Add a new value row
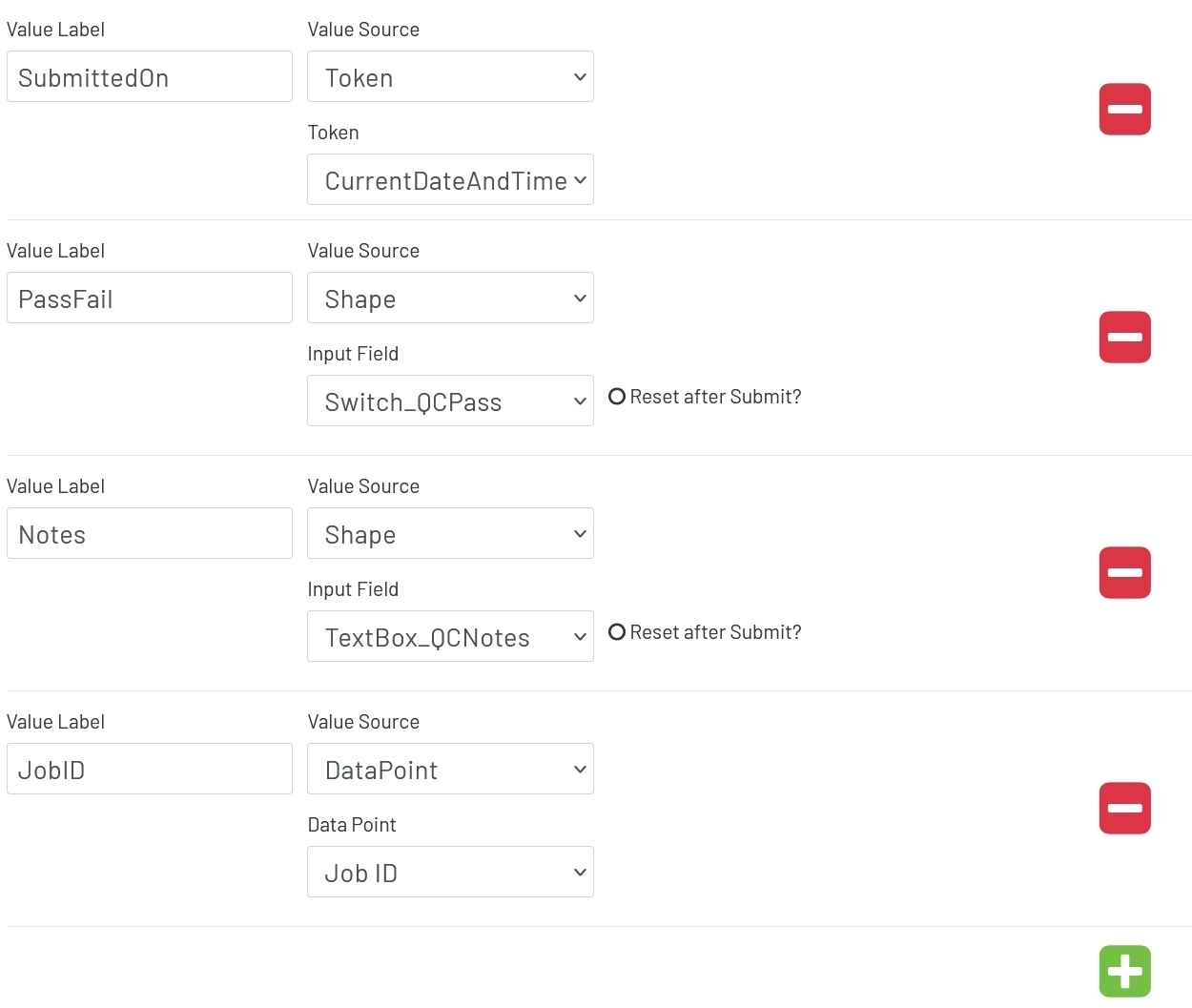Viewport: 1192px width, 1008px height. pyautogui.click(x=1125, y=970)
